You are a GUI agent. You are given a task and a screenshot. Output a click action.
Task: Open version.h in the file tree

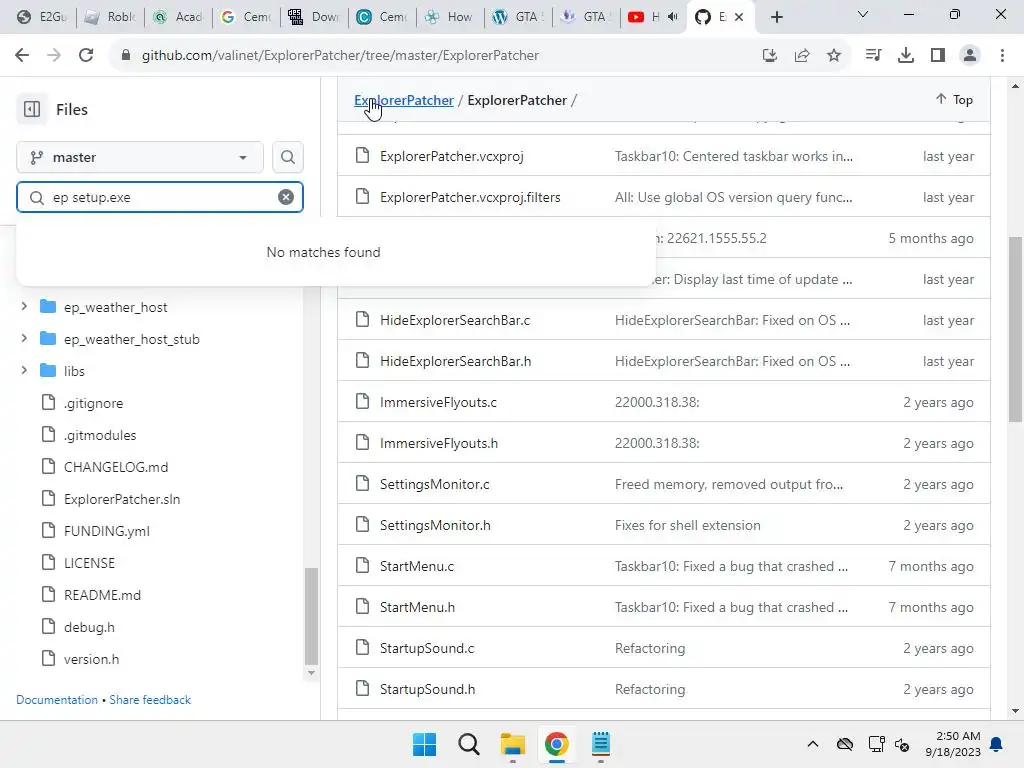tap(91, 659)
